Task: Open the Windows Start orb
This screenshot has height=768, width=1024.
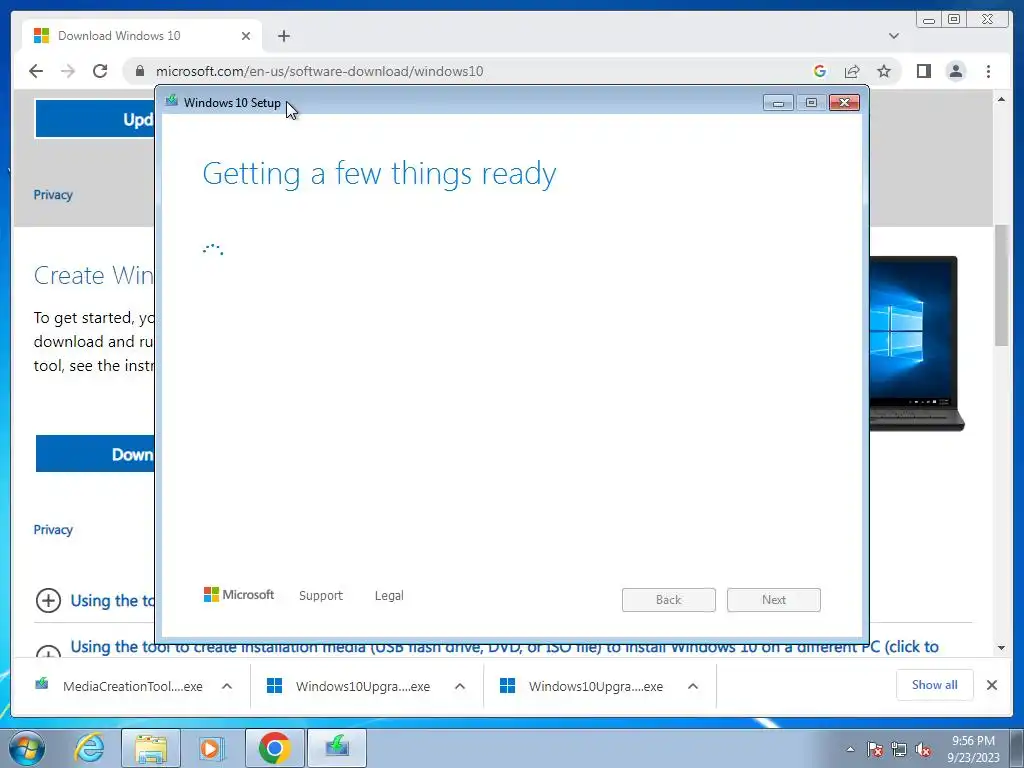Action: tap(27, 748)
